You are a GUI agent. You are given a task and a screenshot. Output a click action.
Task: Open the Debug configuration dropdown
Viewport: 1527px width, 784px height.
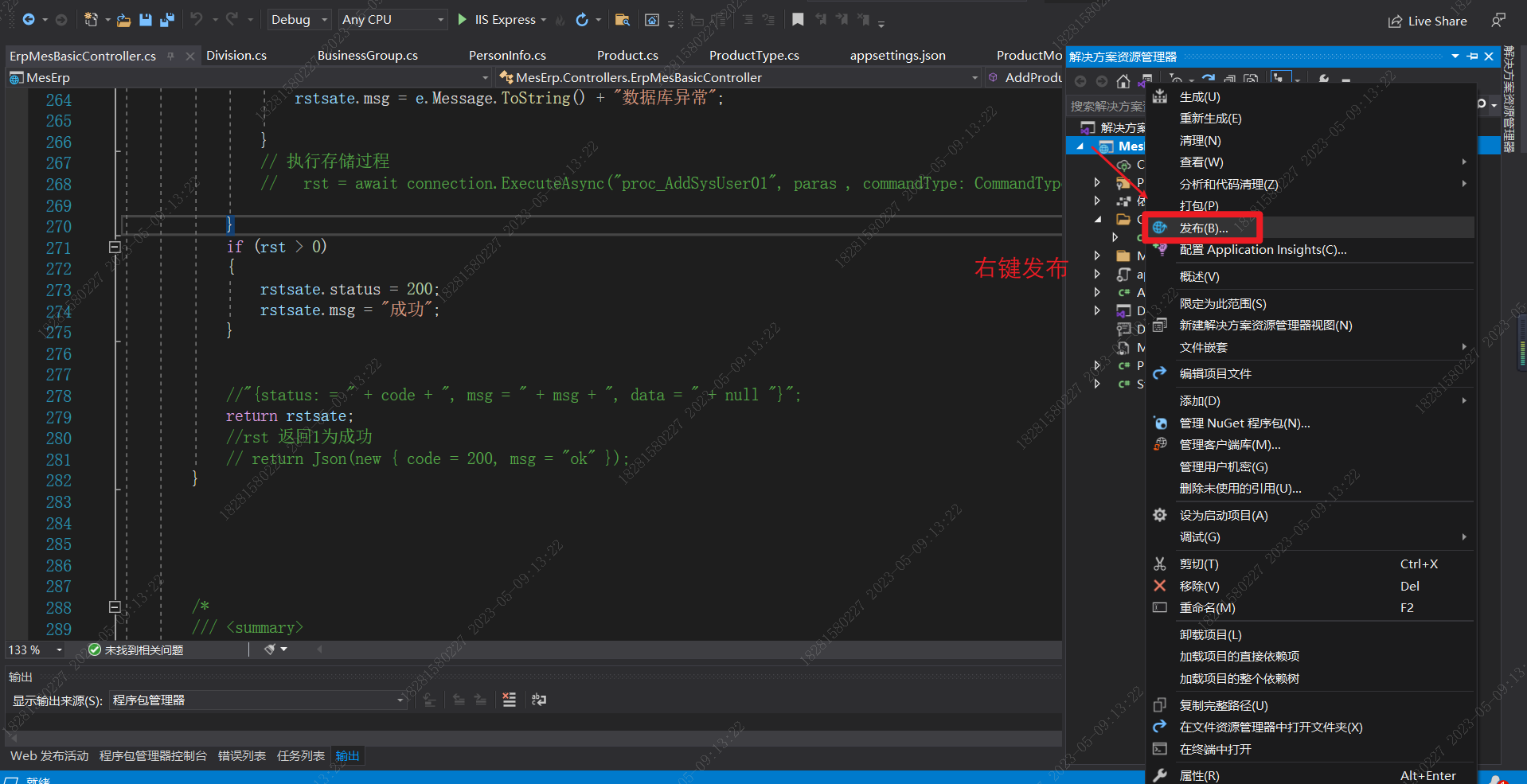(x=299, y=19)
